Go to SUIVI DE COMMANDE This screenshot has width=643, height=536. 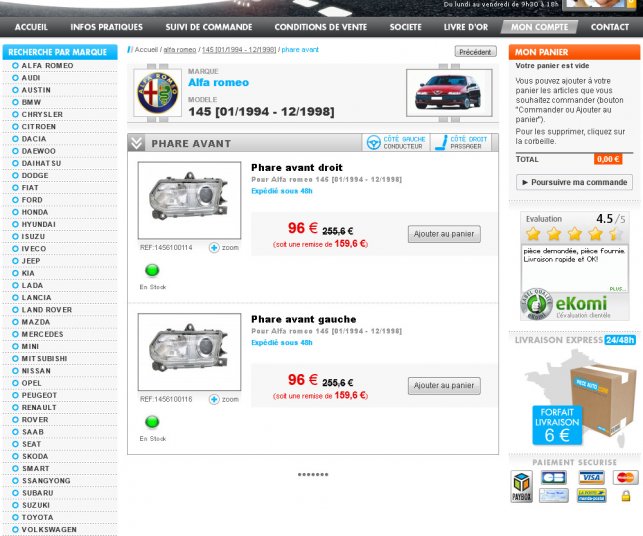(x=209, y=27)
